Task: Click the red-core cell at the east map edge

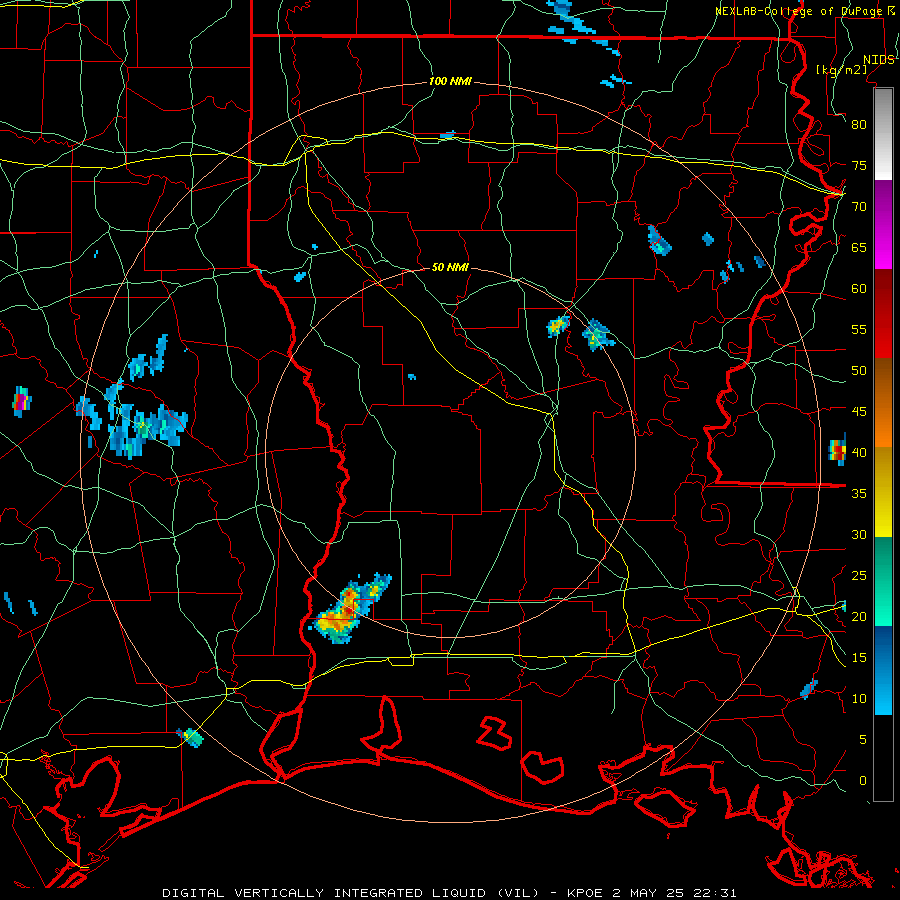Action: tap(837, 449)
